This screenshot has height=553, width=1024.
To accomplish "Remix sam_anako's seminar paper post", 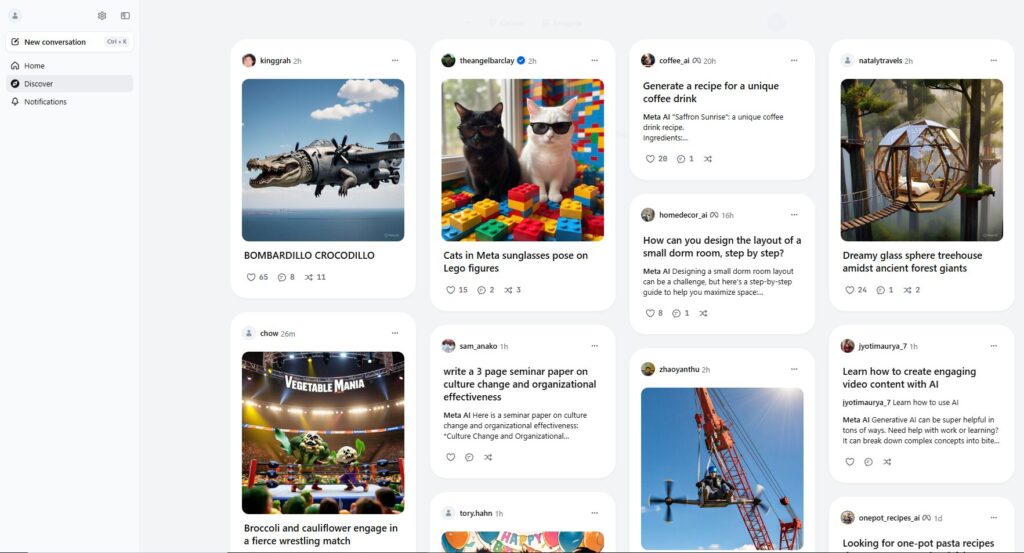I will point(488,458).
